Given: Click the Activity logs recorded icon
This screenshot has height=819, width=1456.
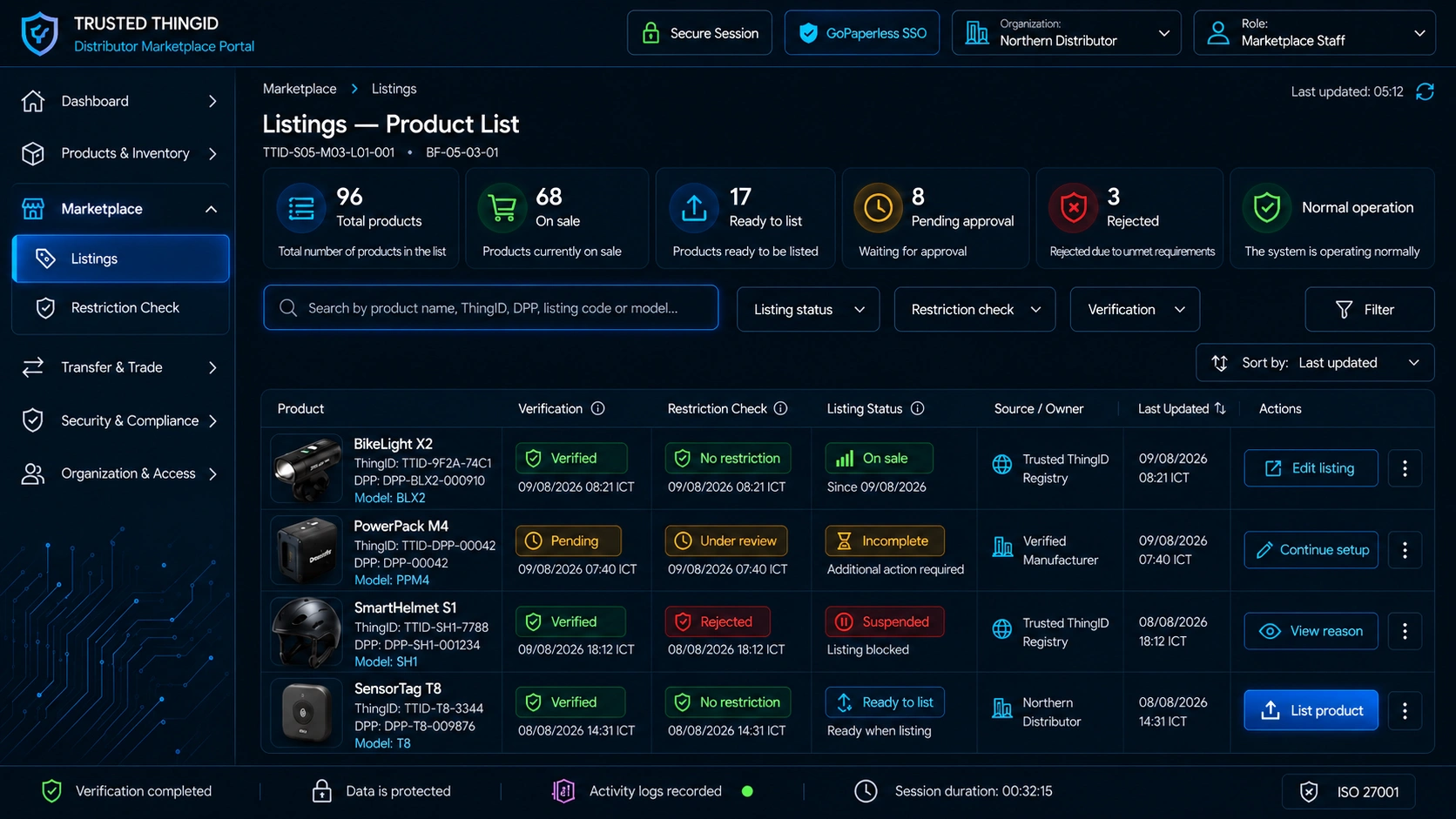Looking at the screenshot, I should coord(563,791).
